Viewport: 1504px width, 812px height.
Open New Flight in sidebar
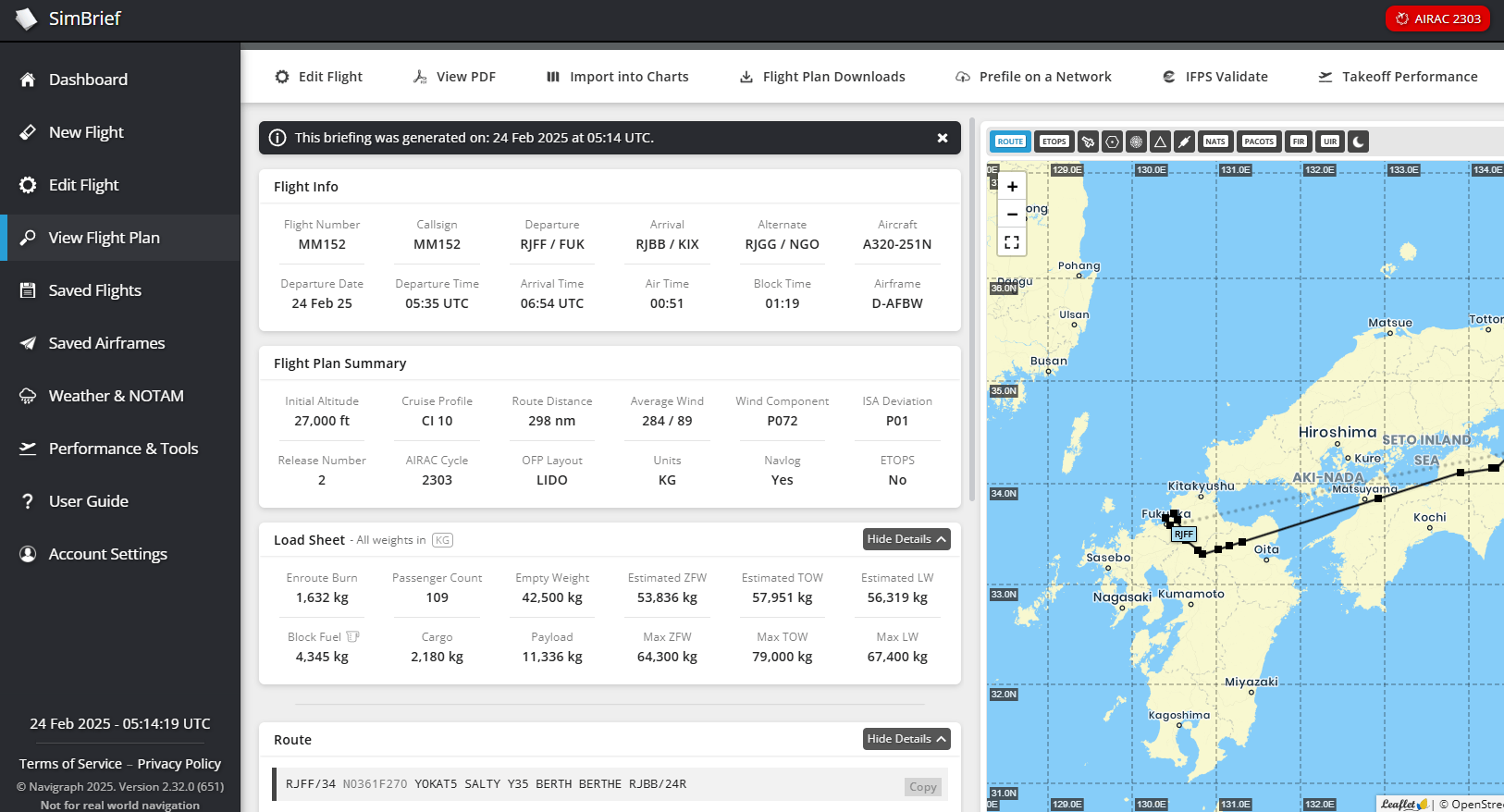pos(120,132)
